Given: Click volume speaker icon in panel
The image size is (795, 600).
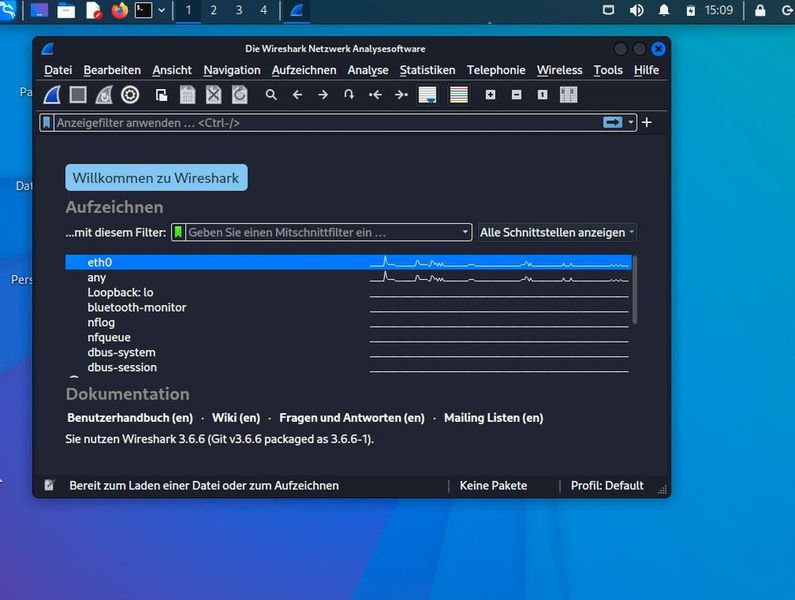Looking at the screenshot, I should click(636, 10).
